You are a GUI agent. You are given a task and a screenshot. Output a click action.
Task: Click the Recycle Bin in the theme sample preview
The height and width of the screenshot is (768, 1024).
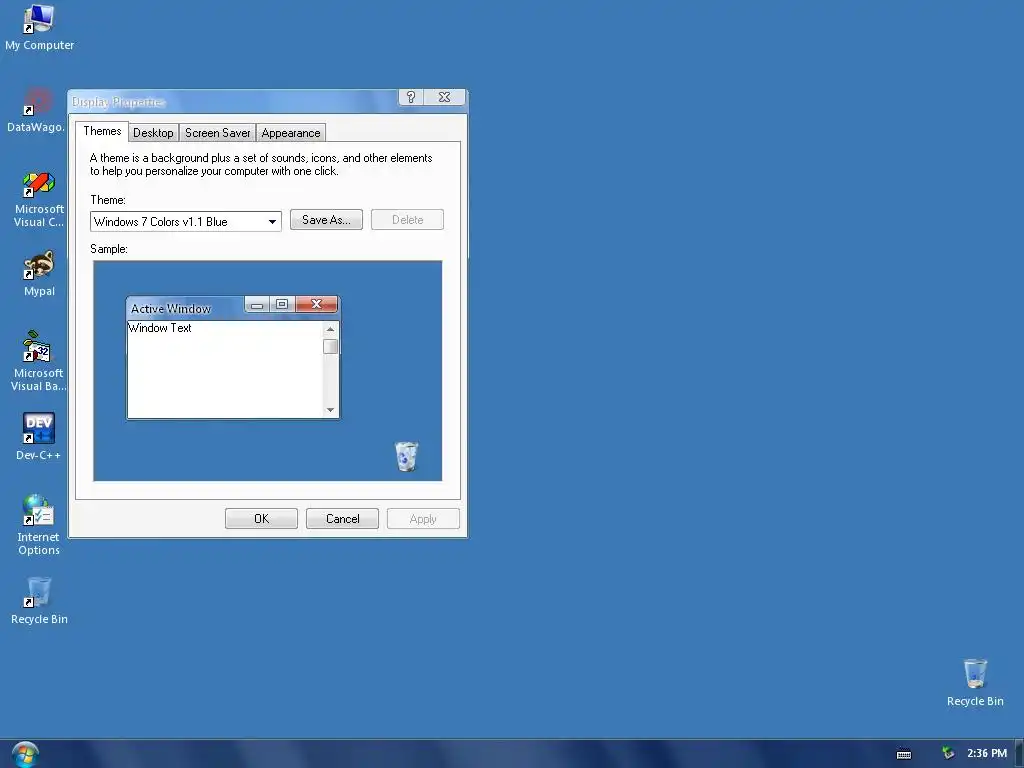pyautogui.click(x=406, y=456)
